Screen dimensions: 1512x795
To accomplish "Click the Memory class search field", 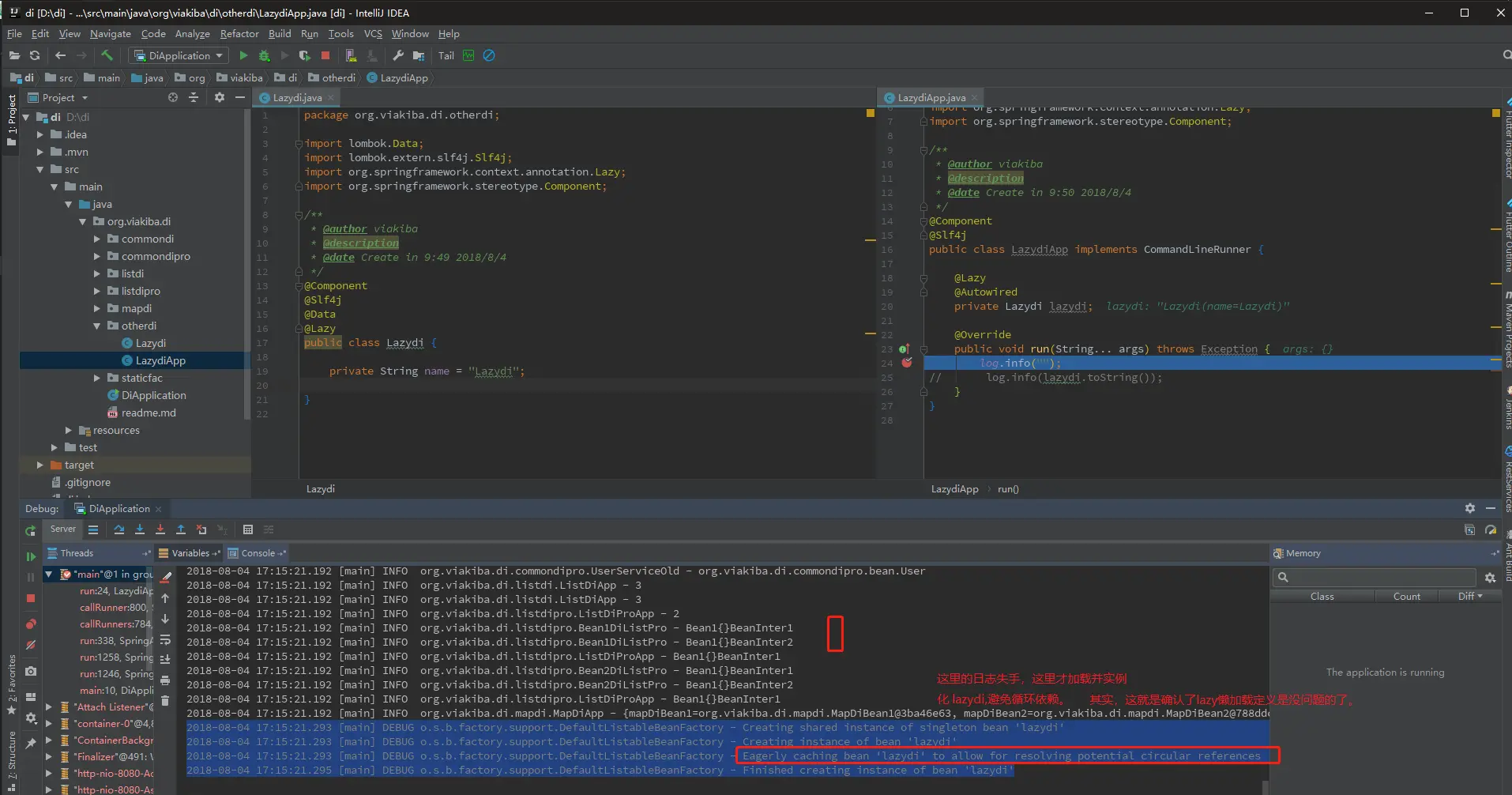I will click(1380, 578).
